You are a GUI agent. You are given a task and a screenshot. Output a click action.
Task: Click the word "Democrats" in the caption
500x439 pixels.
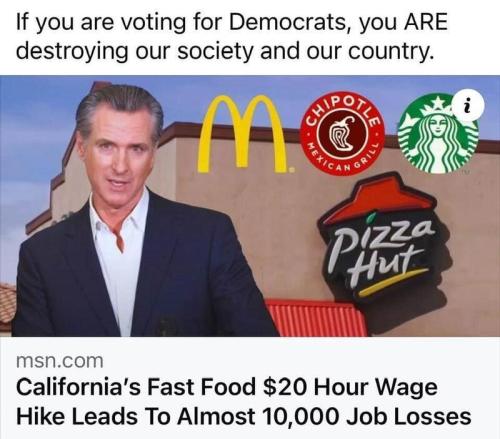tap(287, 22)
